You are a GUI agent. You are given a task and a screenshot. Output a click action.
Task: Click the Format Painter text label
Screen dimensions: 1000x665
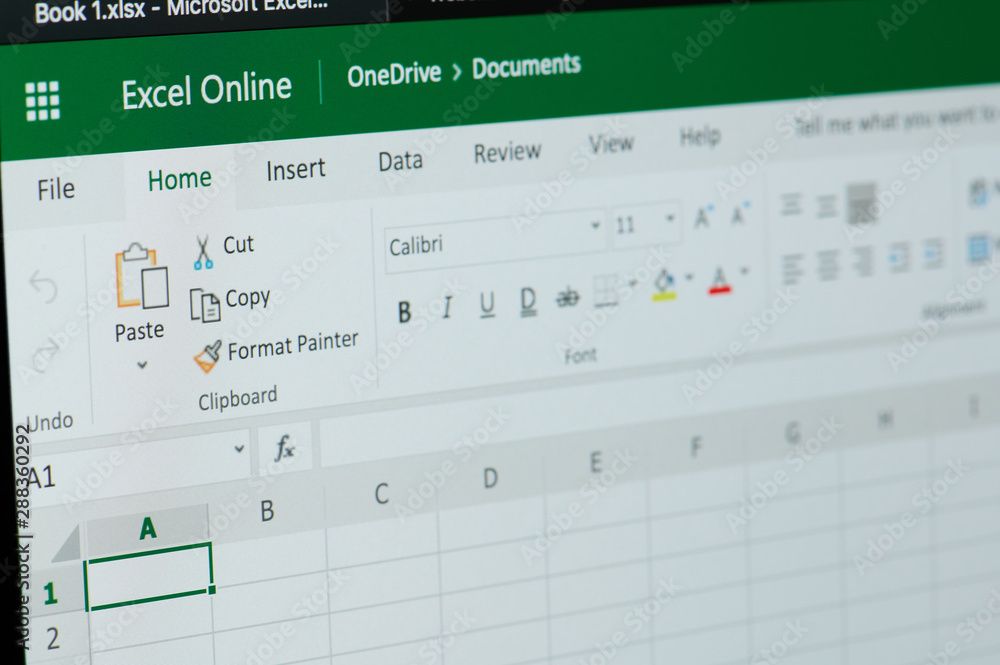pyautogui.click(x=293, y=346)
